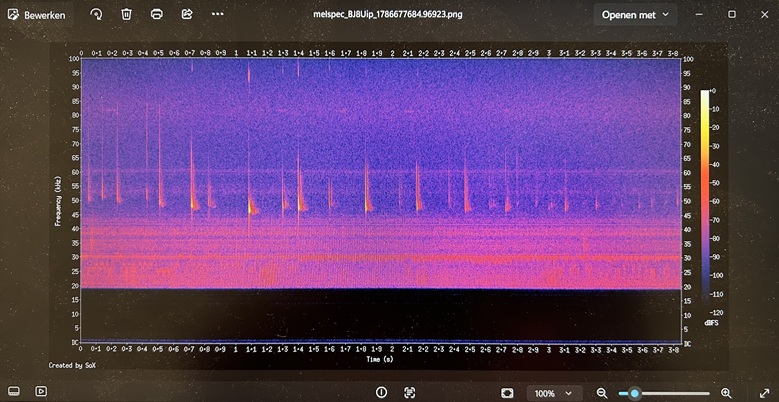
Task: Start the slideshow icon at bottom left
Action: 41,392
